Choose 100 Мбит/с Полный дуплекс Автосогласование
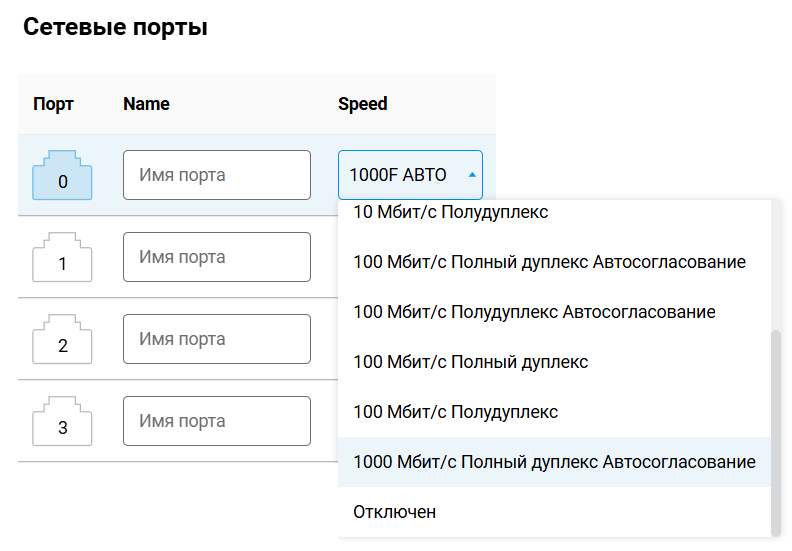The width and height of the screenshot is (792, 551). pos(549,262)
